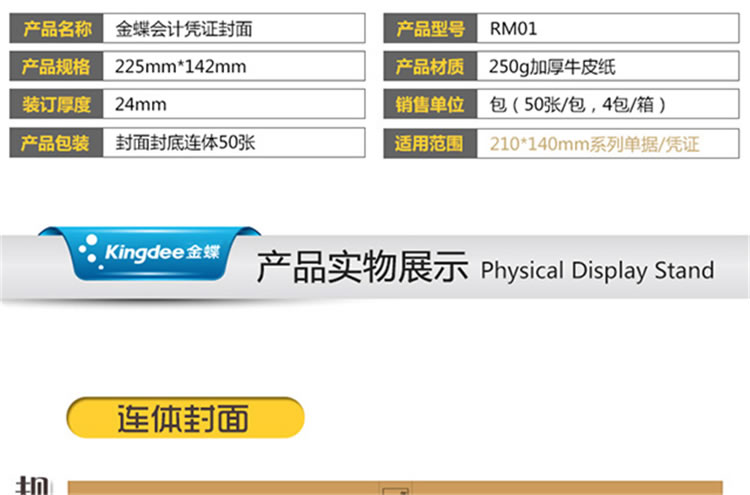Viewport: 750px width, 495px height.
Task: Select the value 包（50张/包，4包/箱）
Action: click(578, 104)
